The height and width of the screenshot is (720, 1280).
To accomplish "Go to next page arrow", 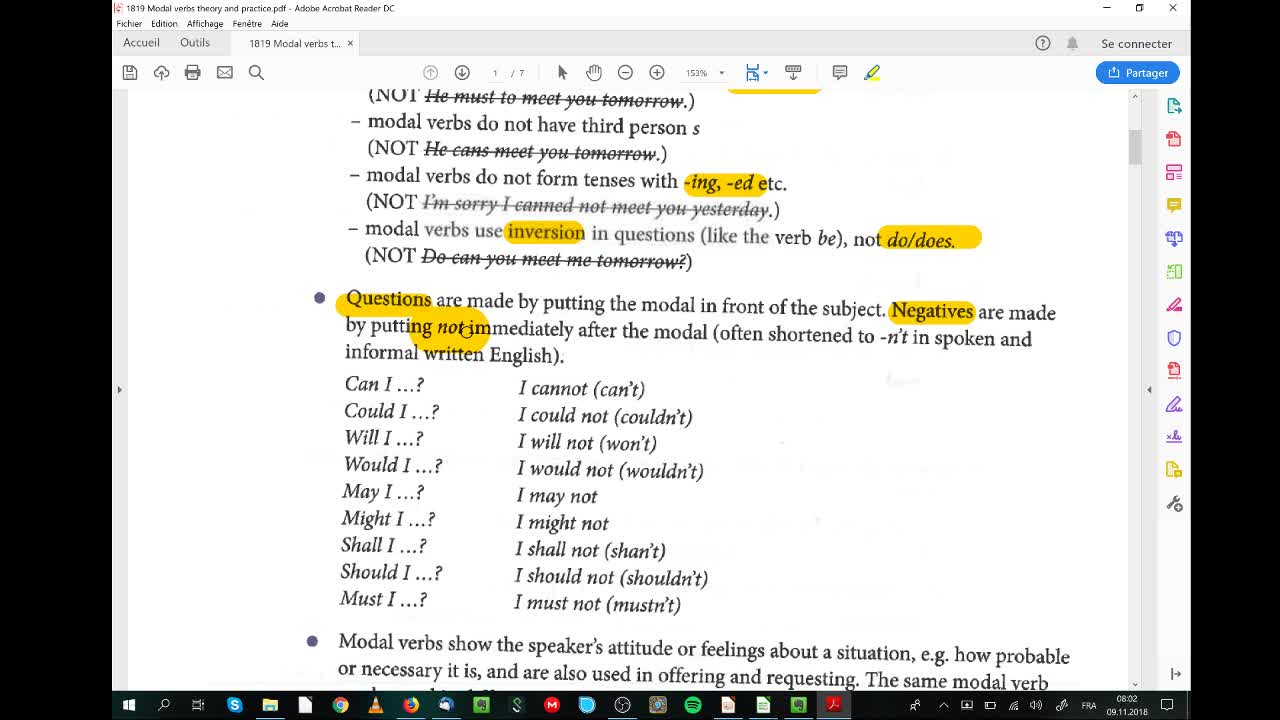I will pyautogui.click(x=462, y=72).
